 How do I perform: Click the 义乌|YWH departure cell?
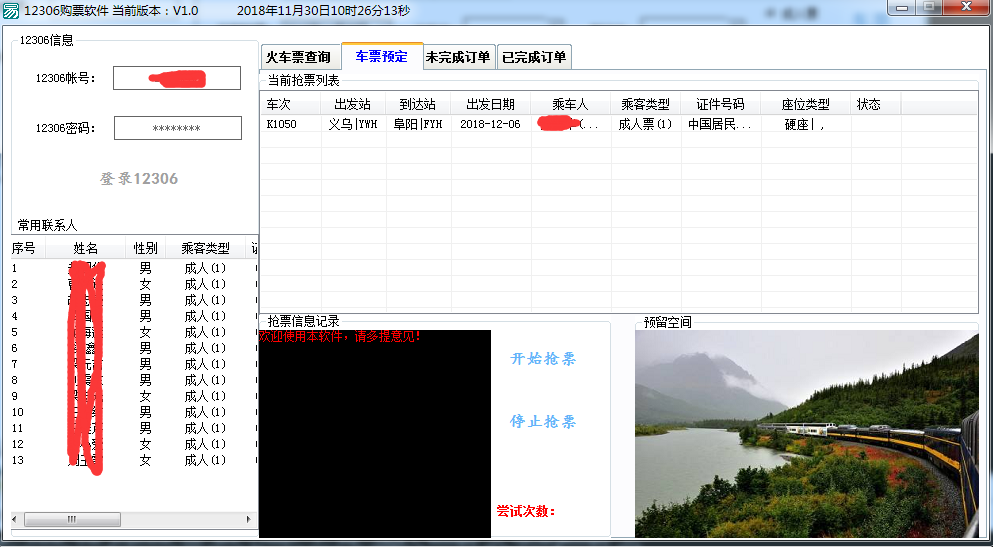353,124
